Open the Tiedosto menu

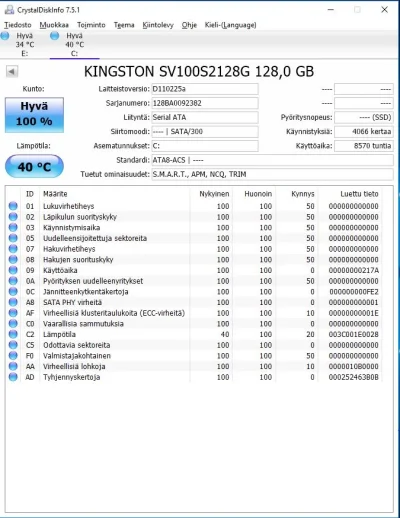tap(18, 25)
